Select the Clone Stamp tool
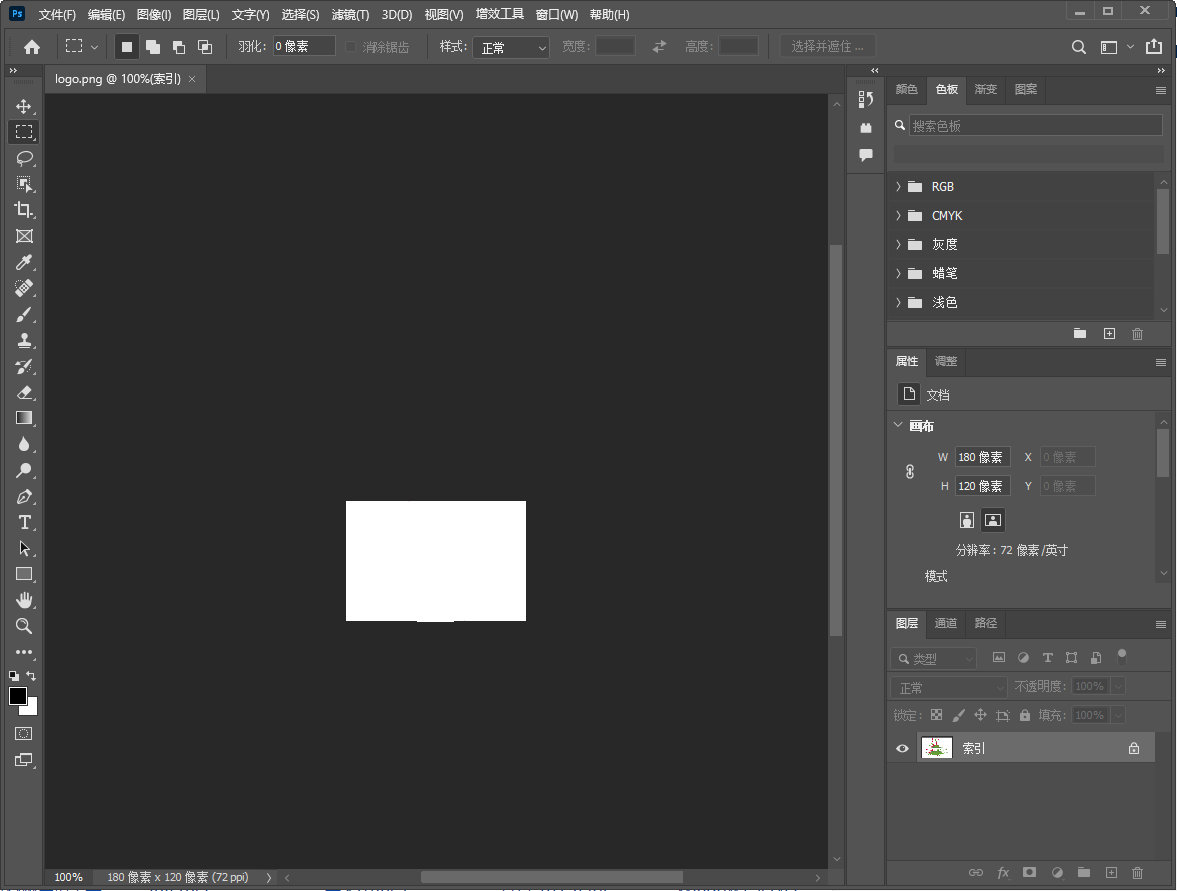The width and height of the screenshot is (1177, 891). pos(24,340)
